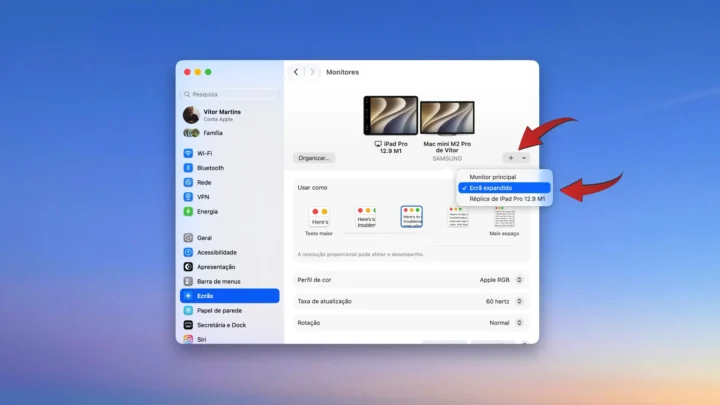Go forward with the right chevron
Viewport: 720px width, 405px height.
[312, 72]
